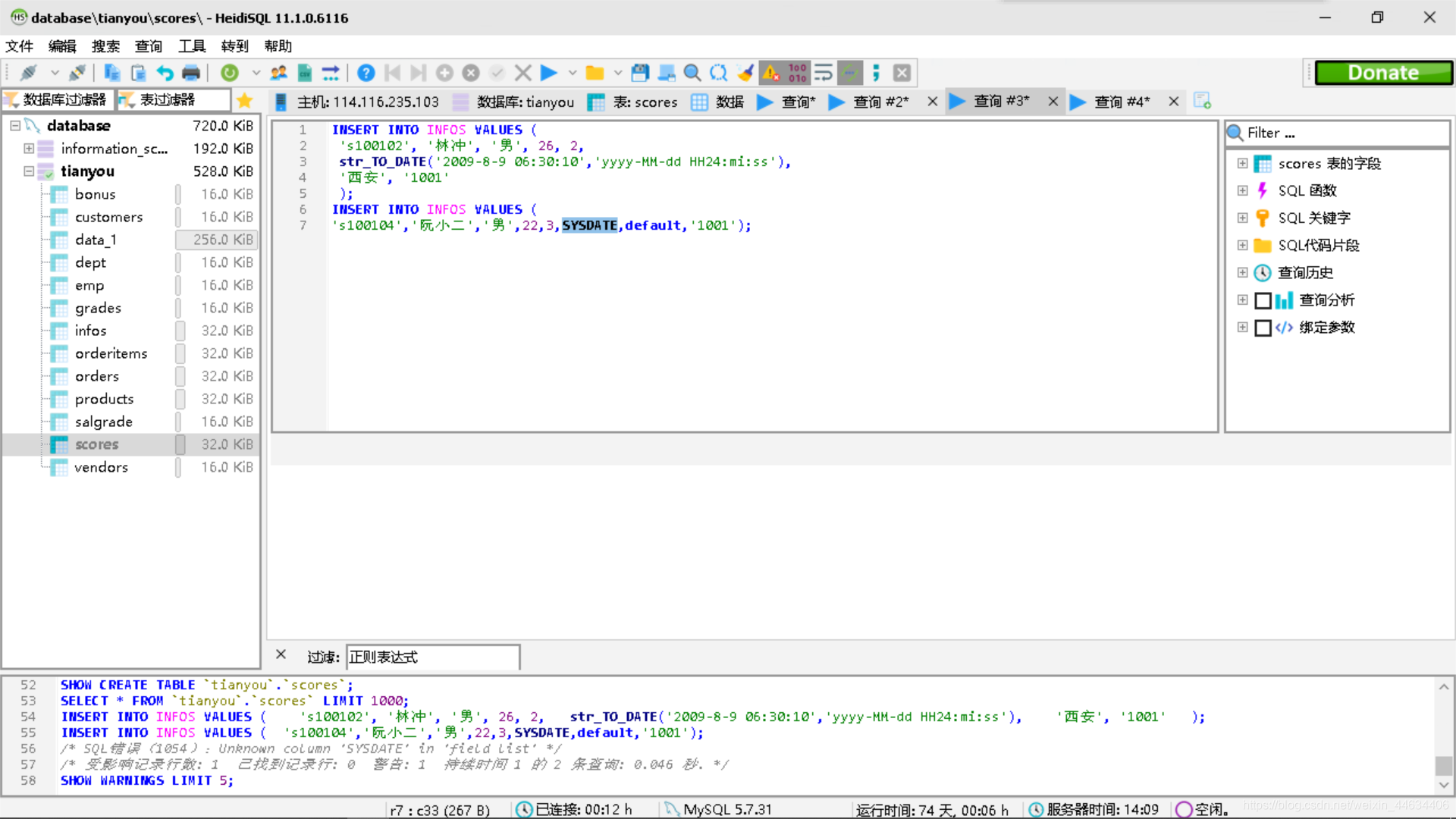Expand the SQL 函数 helper node

click(x=1242, y=190)
